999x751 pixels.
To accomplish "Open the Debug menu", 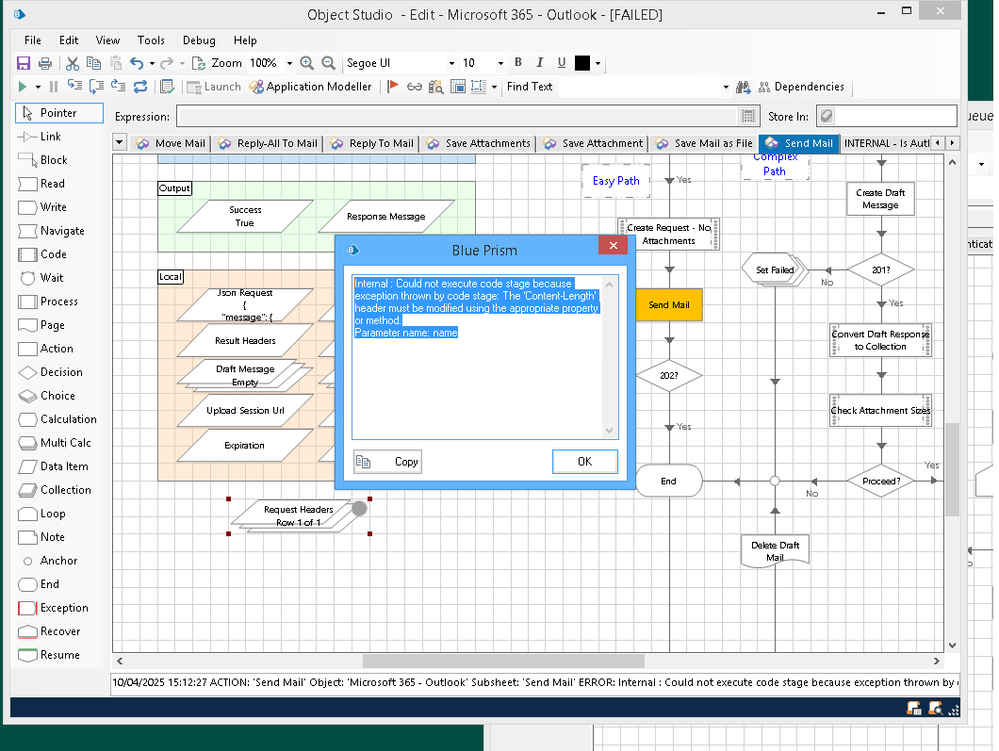I will (x=199, y=40).
